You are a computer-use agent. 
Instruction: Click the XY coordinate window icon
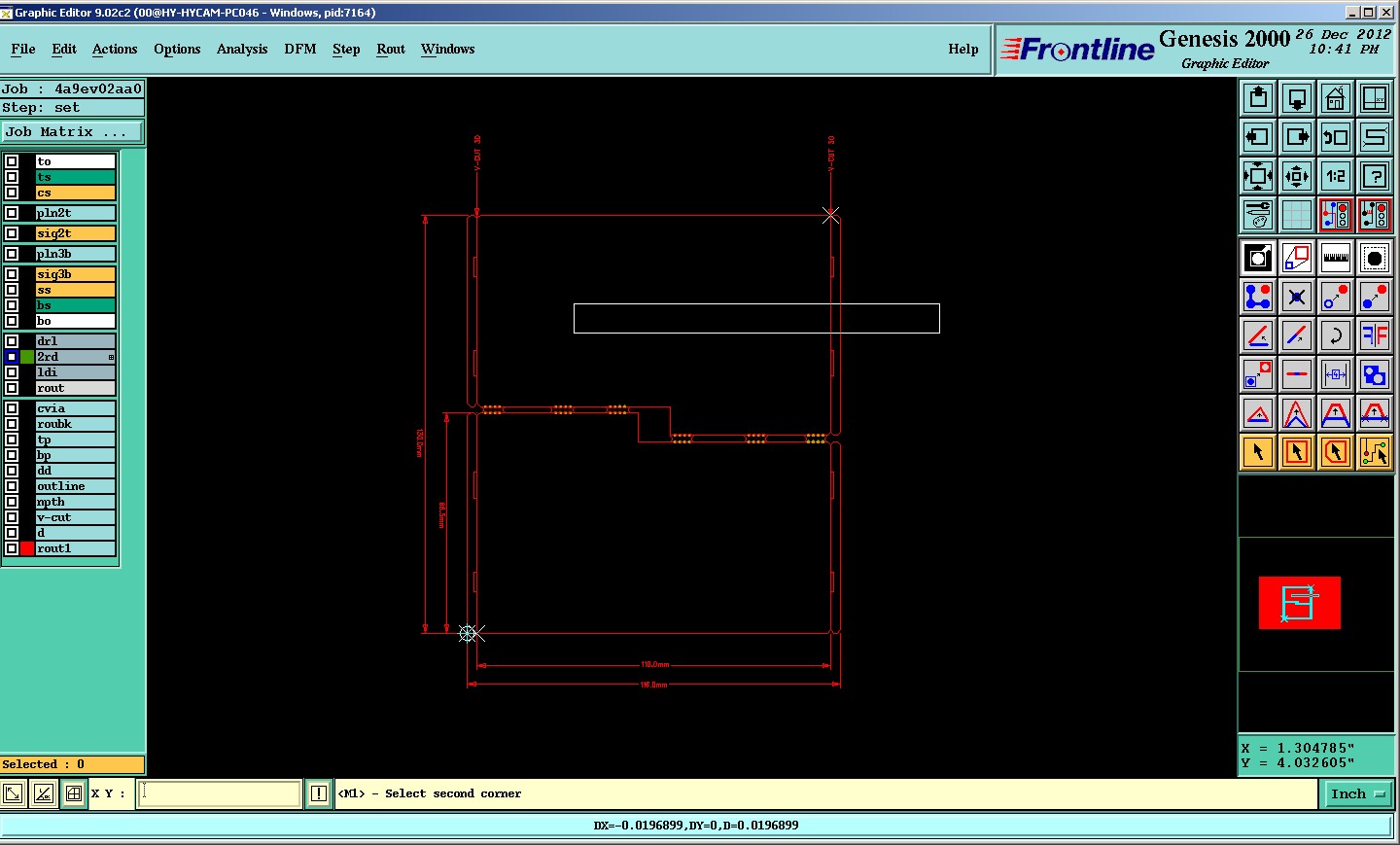click(x=1375, y=98)
